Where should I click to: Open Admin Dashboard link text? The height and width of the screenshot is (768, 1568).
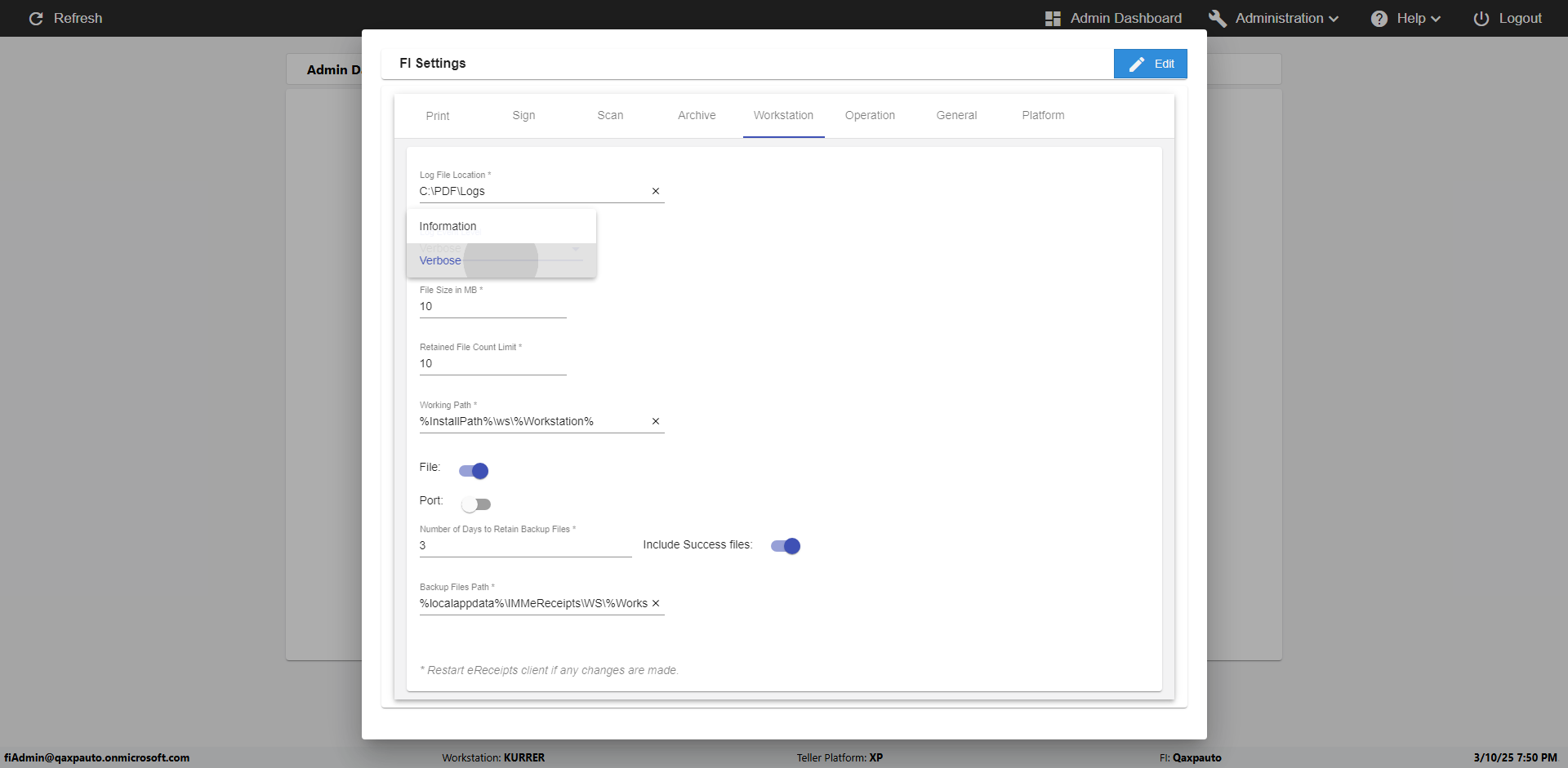pyautogui.click(x=1126, y=18)
